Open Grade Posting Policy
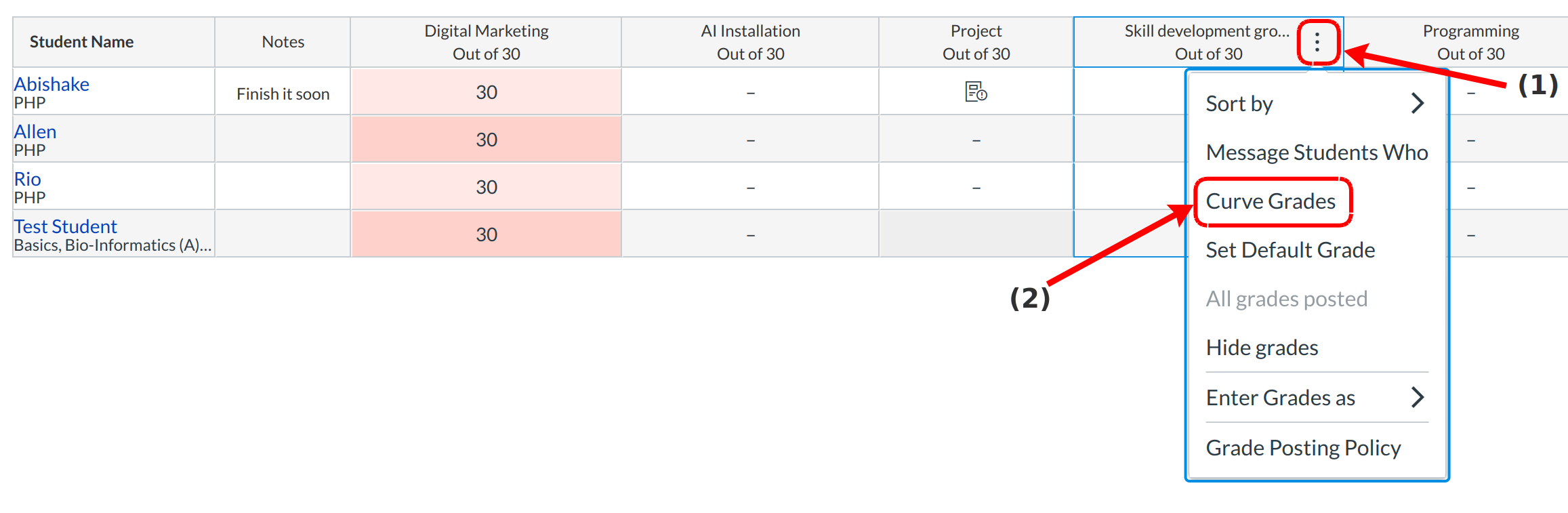Viewport: 1568px width, 513px height. [1303, 448]
